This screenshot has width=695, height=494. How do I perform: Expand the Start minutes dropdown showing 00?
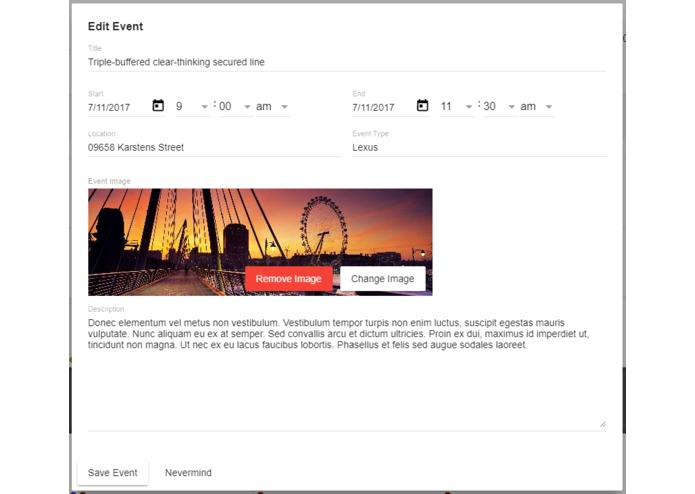[x=235, y=106]
